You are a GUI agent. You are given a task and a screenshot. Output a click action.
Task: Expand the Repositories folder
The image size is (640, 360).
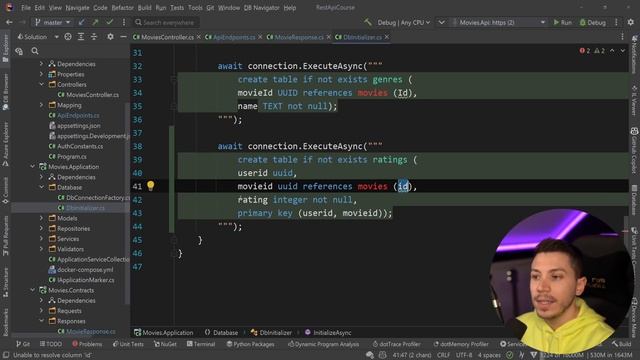[x=42, y=229]
